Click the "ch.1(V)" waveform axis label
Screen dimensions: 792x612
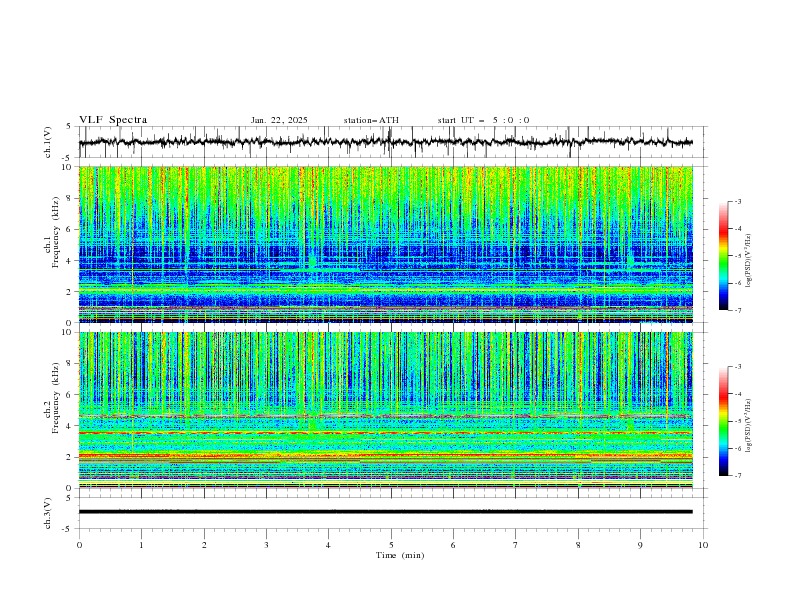click(x=48, y=142)
